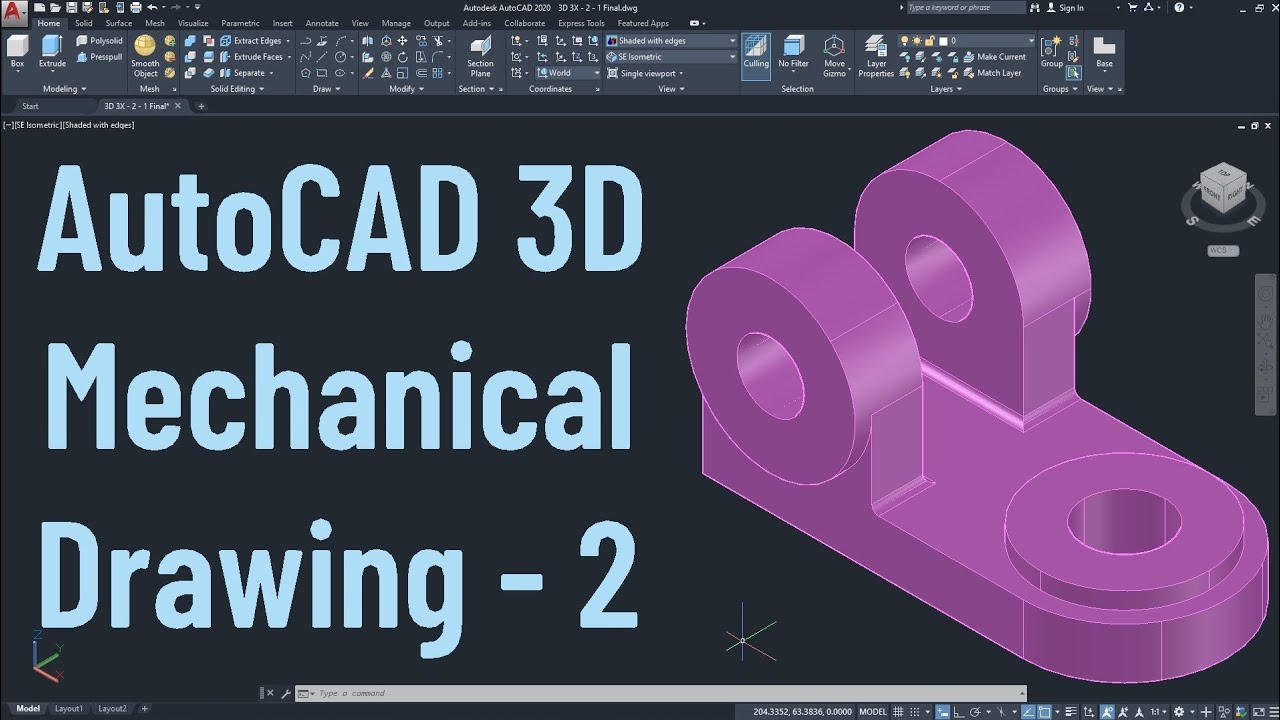Click the Help question mark icon

click(1179, 7)
